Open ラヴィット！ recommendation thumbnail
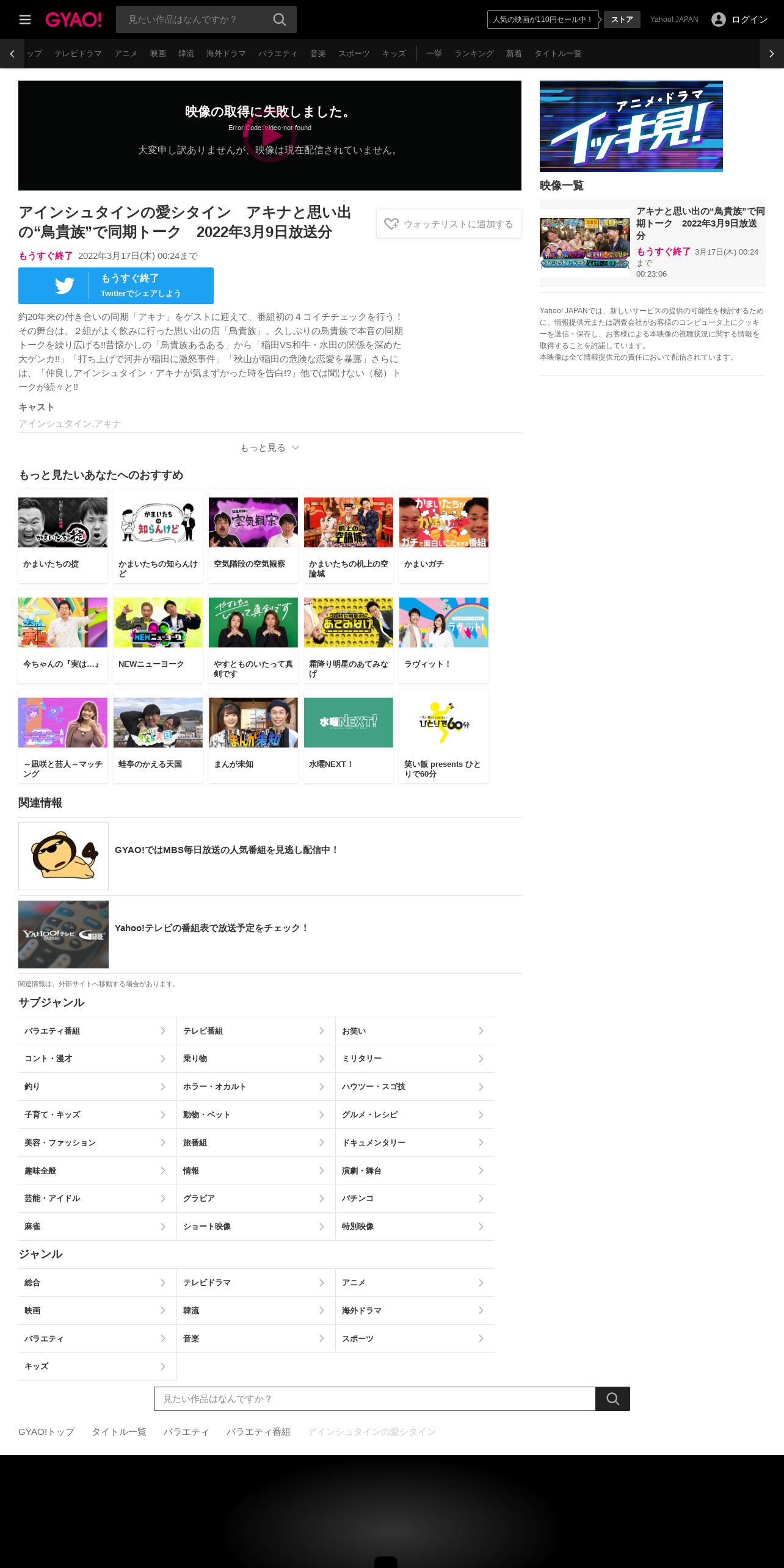Image resolution: width=784 pixels, height=1568 pixels. [444, 622]
